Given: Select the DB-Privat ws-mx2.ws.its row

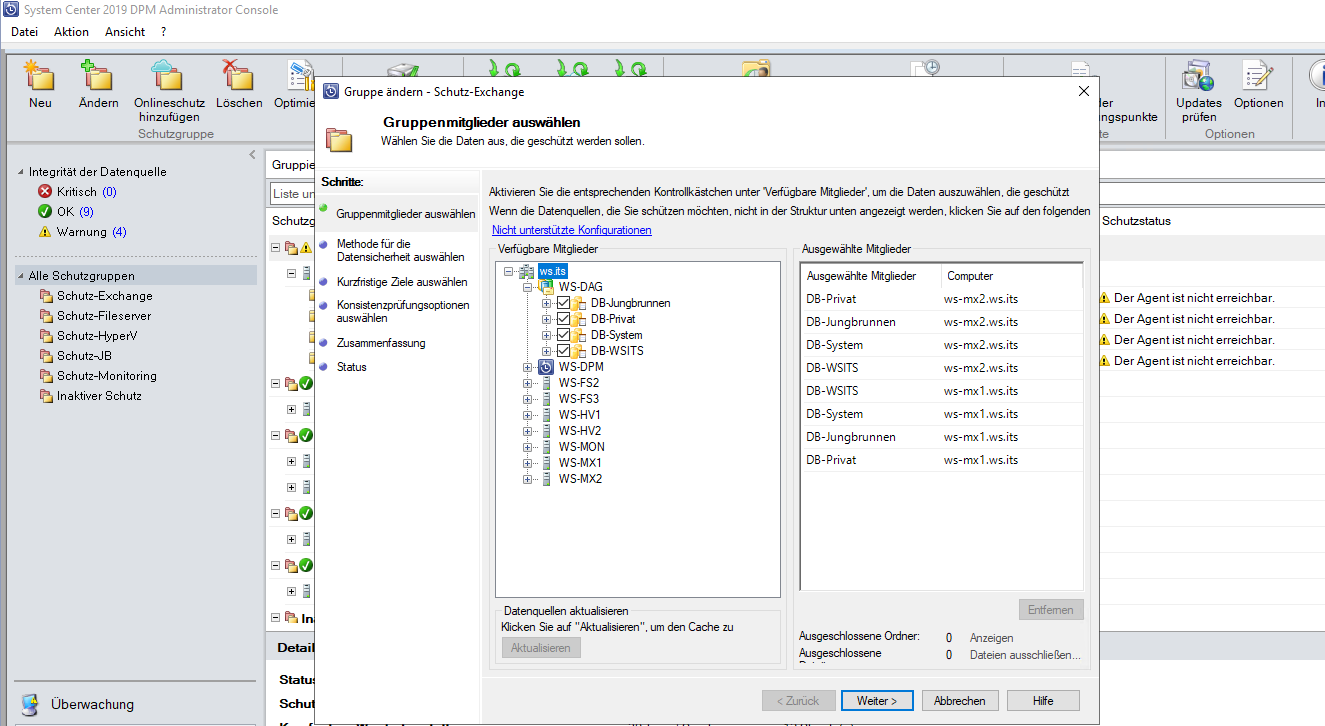Looking at the screenshot, I should pyautogui.click(x=941, y=299).
